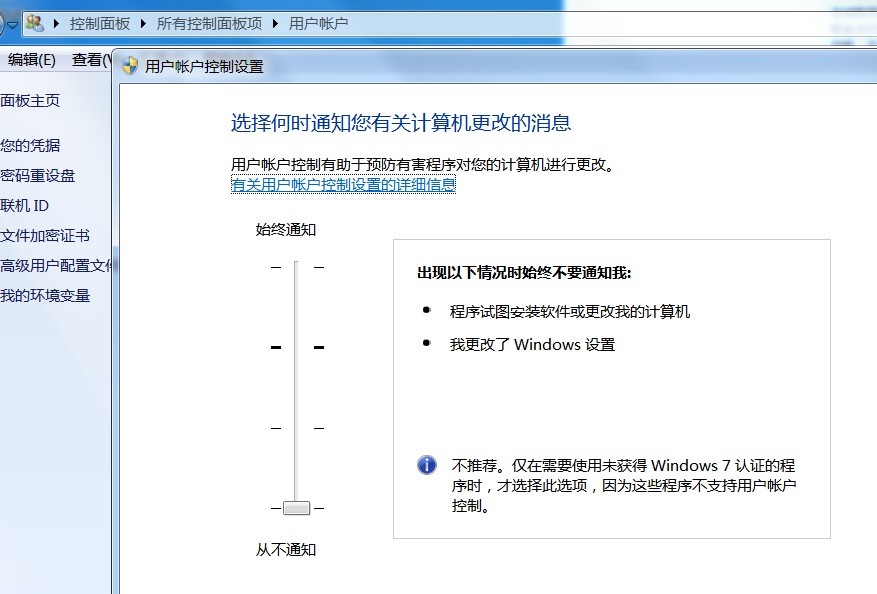Open 联机 ID sidebar link
Image resolution: width=877 pixels, height=594 pixels.
coord(25,206)
